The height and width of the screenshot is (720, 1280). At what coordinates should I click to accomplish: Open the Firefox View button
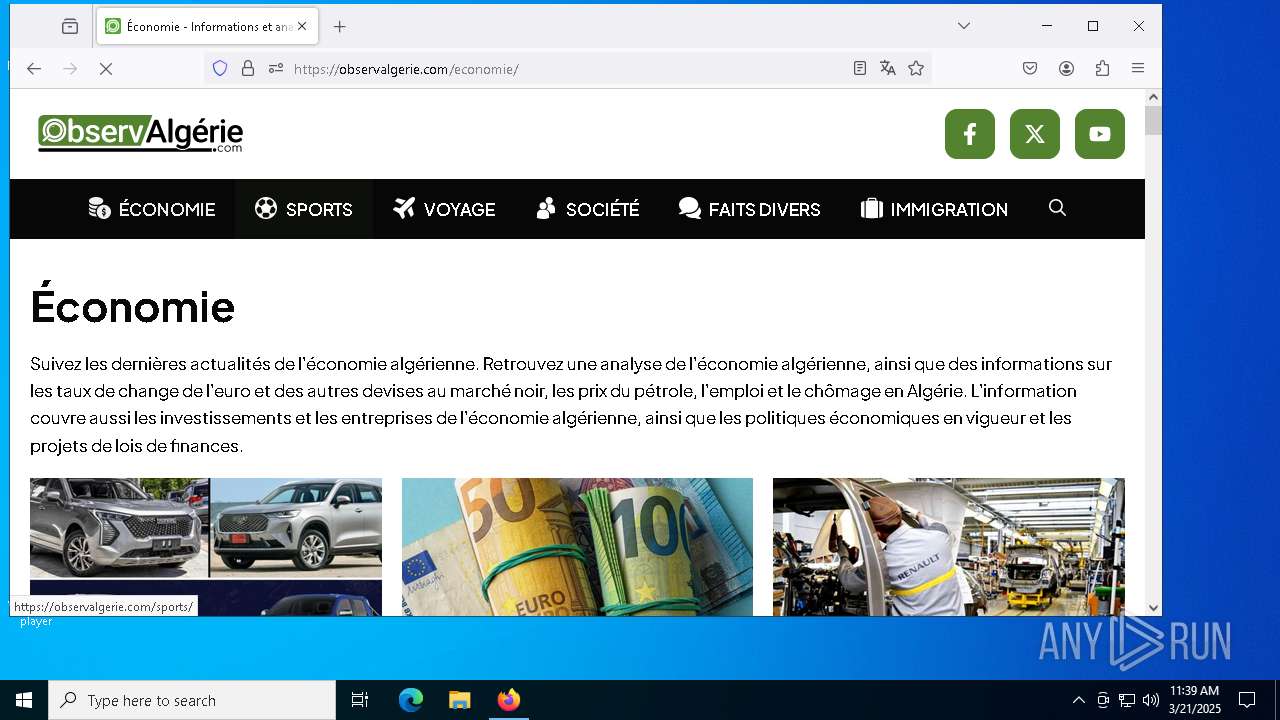70,27
